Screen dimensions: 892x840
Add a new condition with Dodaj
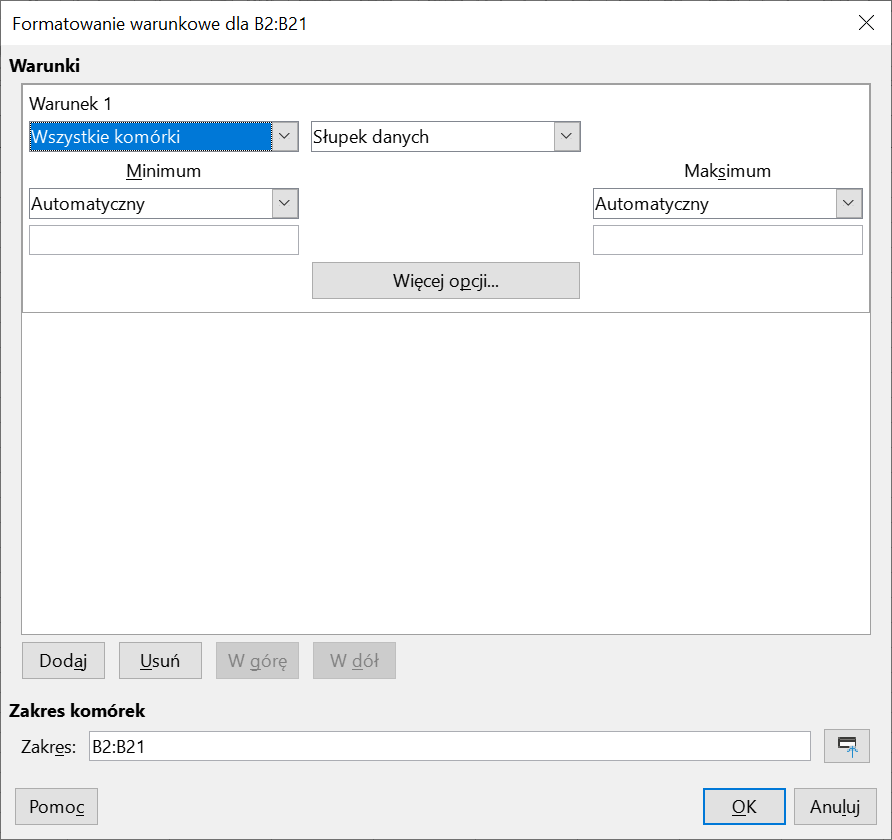(x=64, y=660)
